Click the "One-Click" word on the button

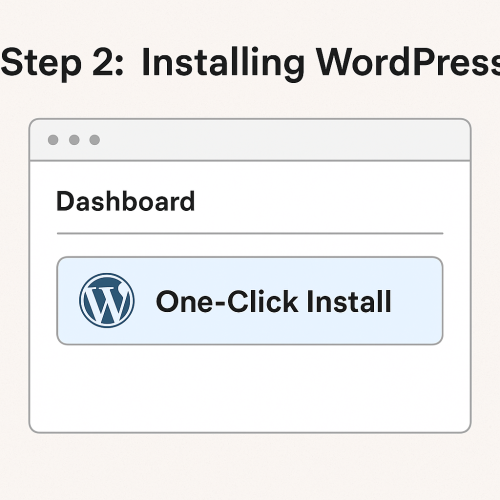coord(227,301)
